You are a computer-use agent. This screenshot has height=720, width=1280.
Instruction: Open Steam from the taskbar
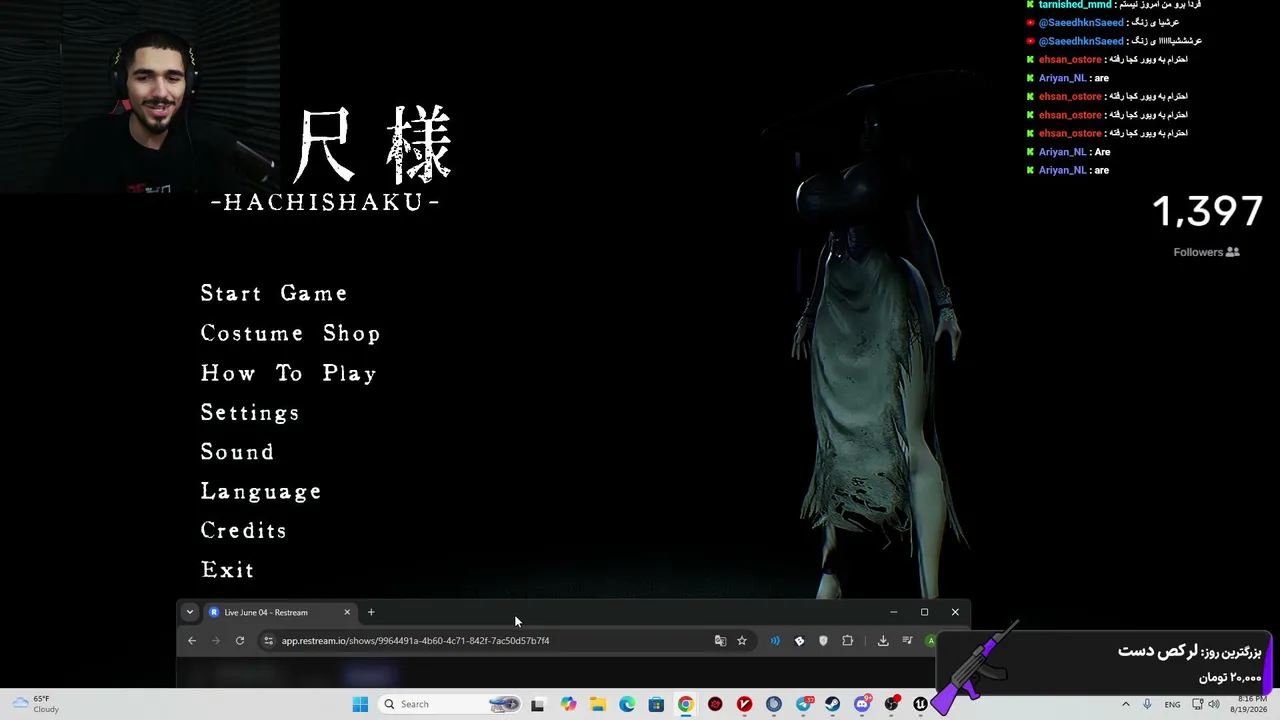click(832, 704)
